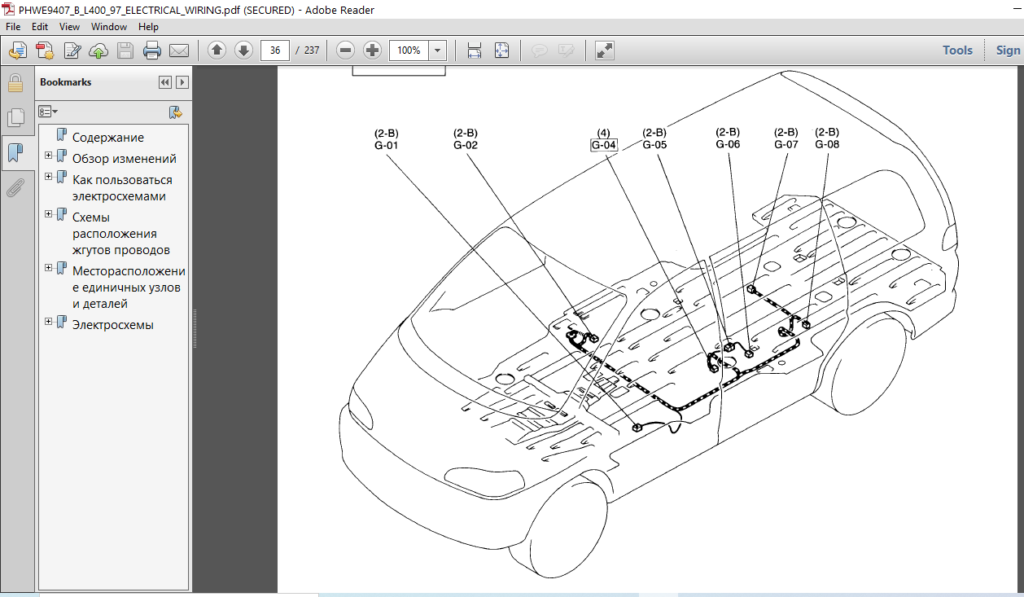
Task: Toggle read mode expand icon
Action: 605,50
